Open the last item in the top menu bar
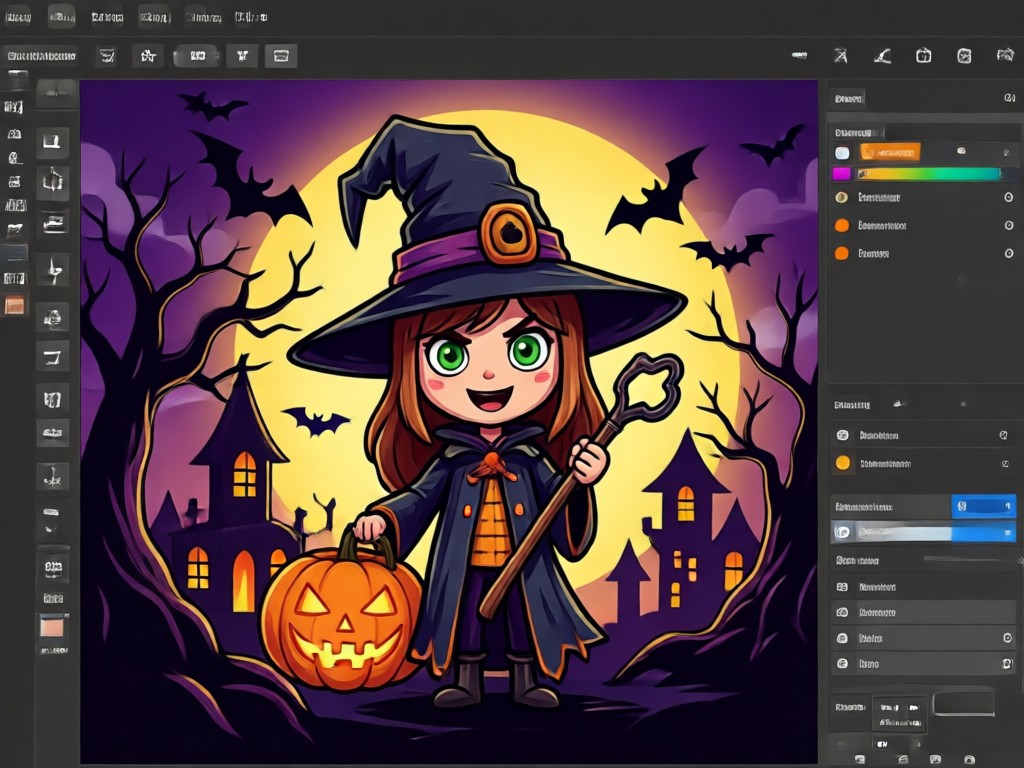This screenshot has height=768, width=1024. click(251, 17)
